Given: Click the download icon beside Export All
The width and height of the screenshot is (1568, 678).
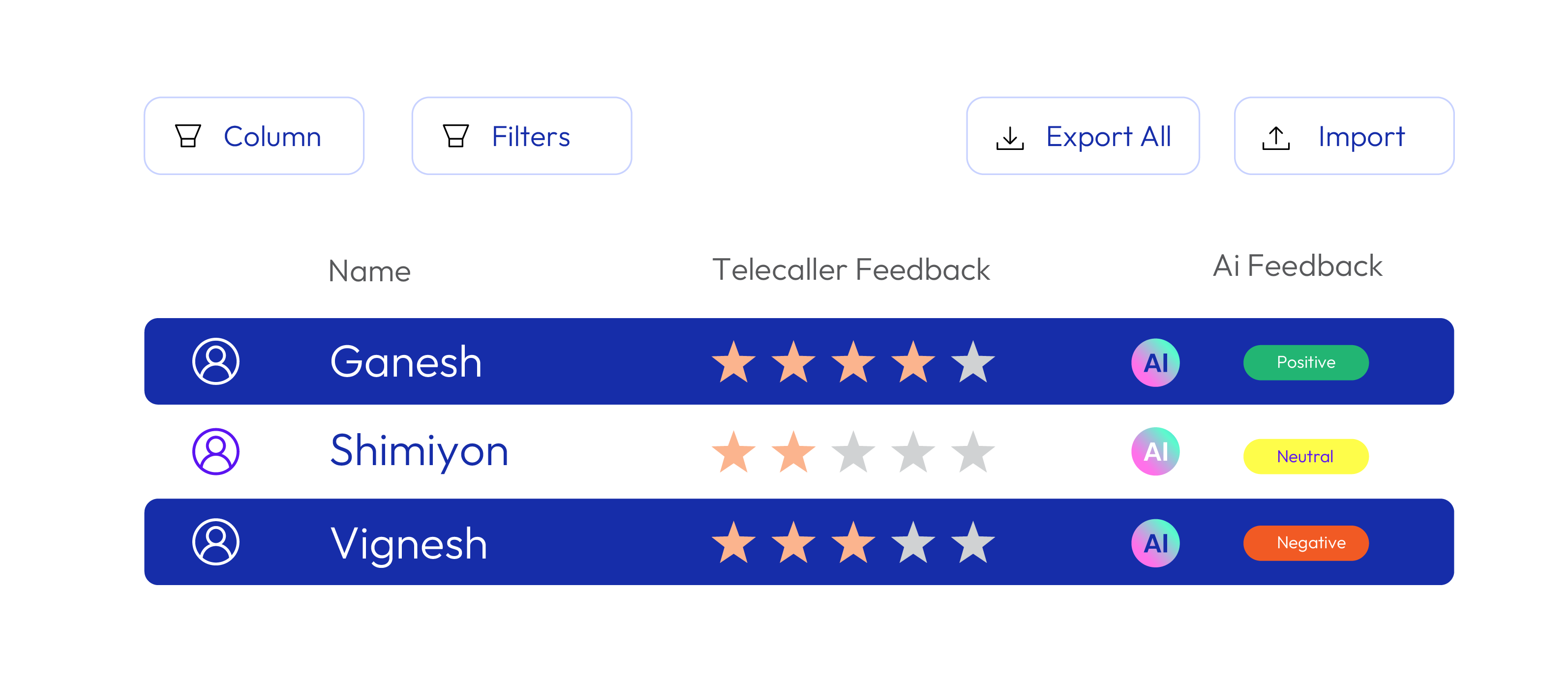Looking at the screenshot, I should point(1010,138).
